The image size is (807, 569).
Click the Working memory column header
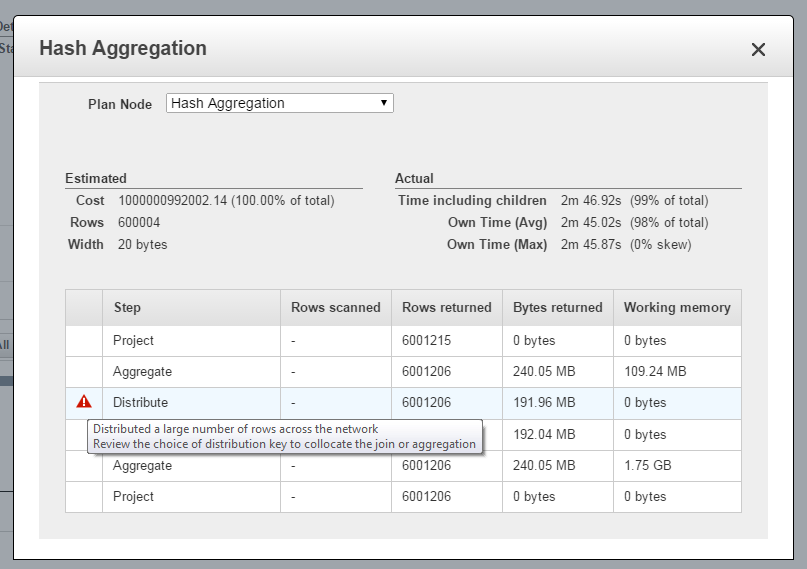pos(676,308)
